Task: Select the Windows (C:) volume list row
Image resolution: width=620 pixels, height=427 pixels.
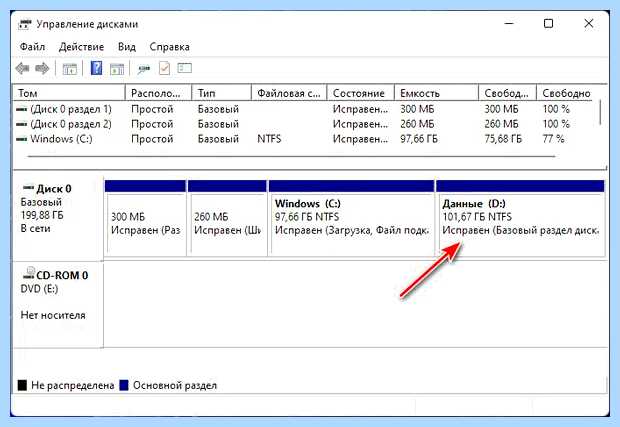Action: click(x=304, y=139)
